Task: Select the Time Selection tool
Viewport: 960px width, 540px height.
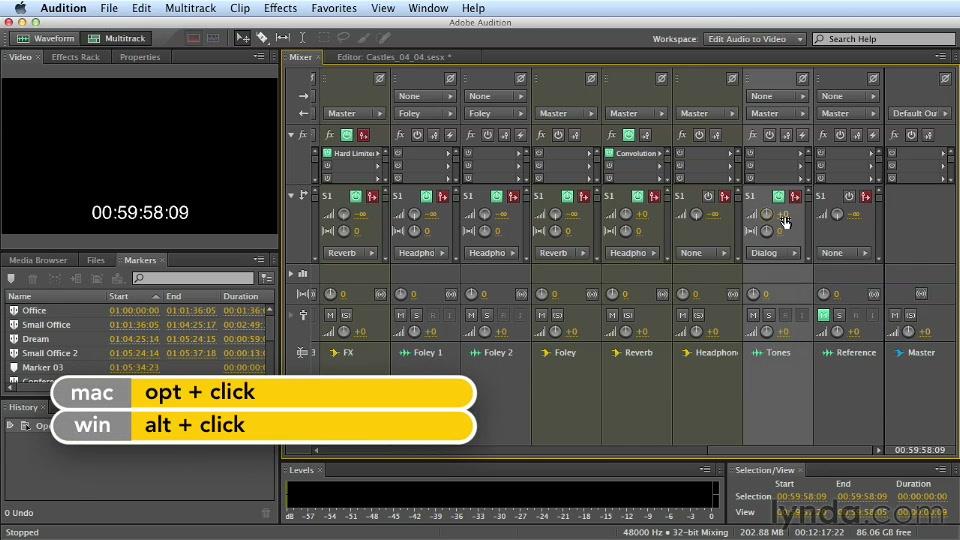Action: [302, 38]
